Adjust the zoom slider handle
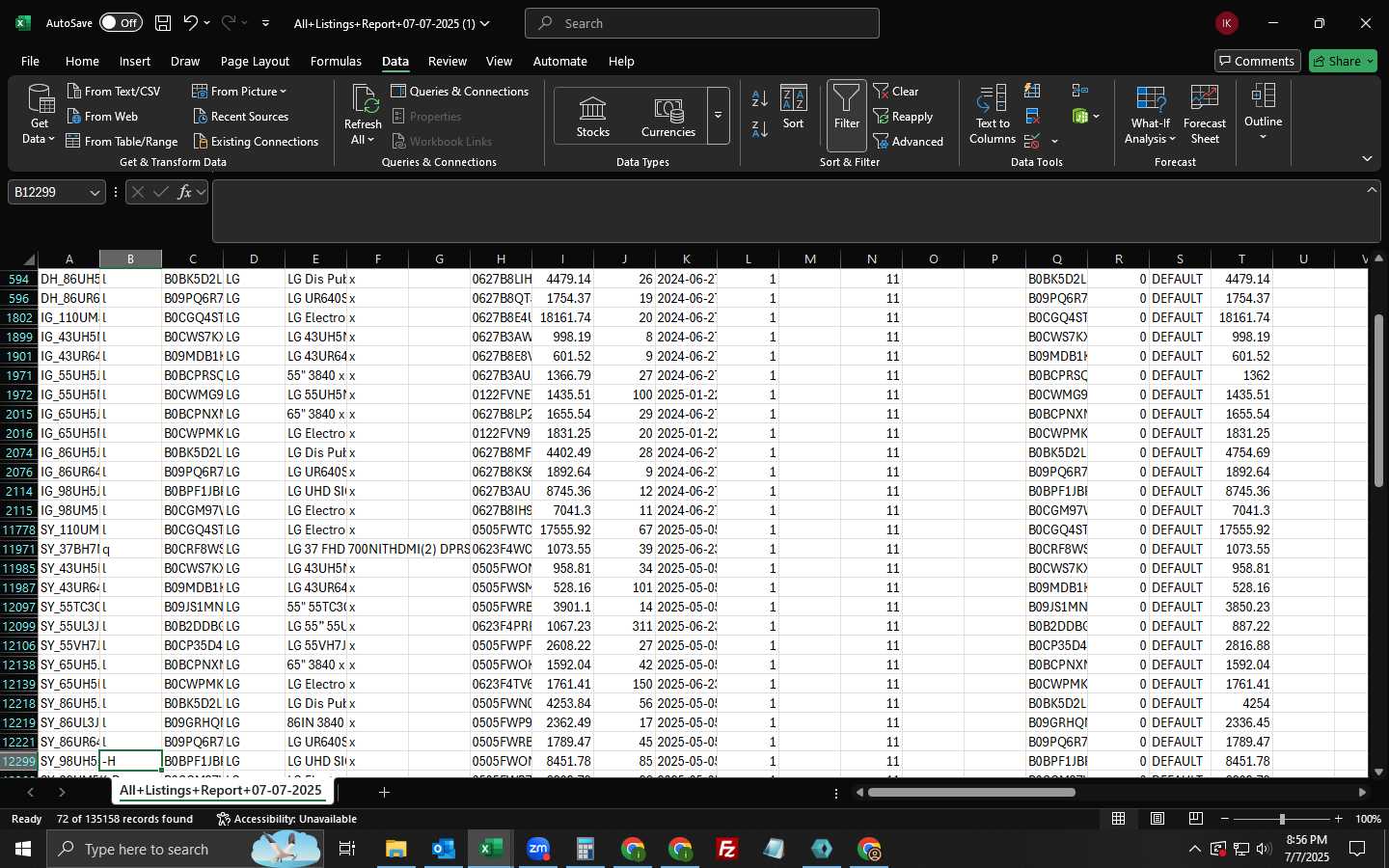The image size is (1389, 868). tap(1282, 819)
